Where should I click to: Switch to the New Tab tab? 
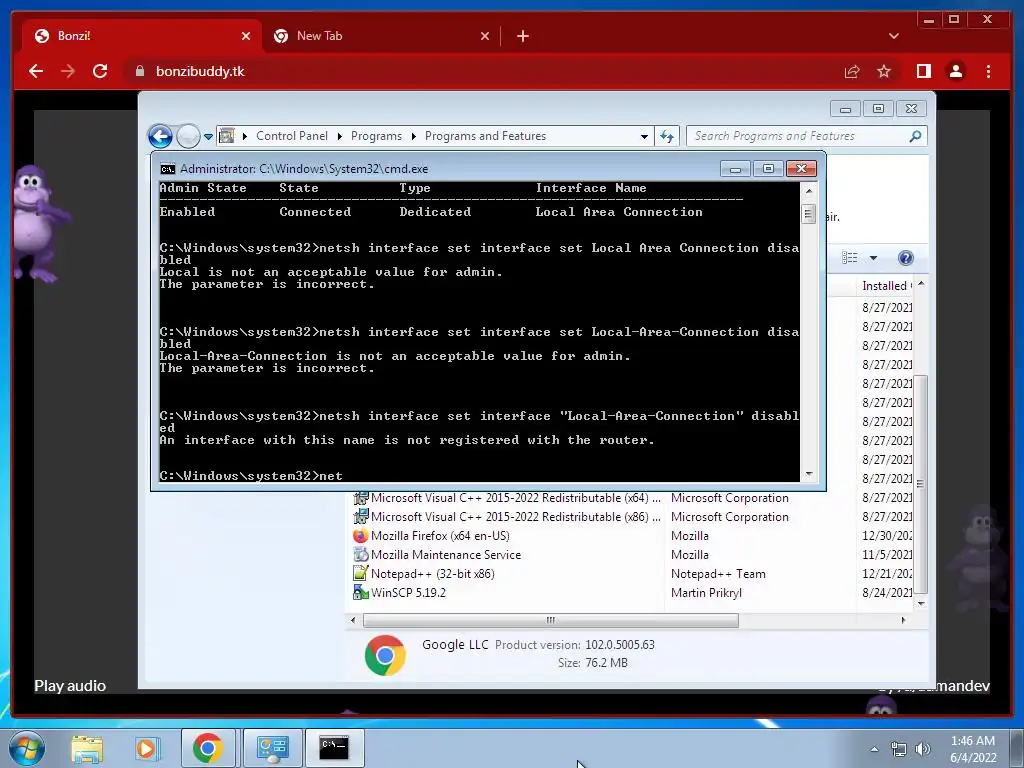coord(381,36)
